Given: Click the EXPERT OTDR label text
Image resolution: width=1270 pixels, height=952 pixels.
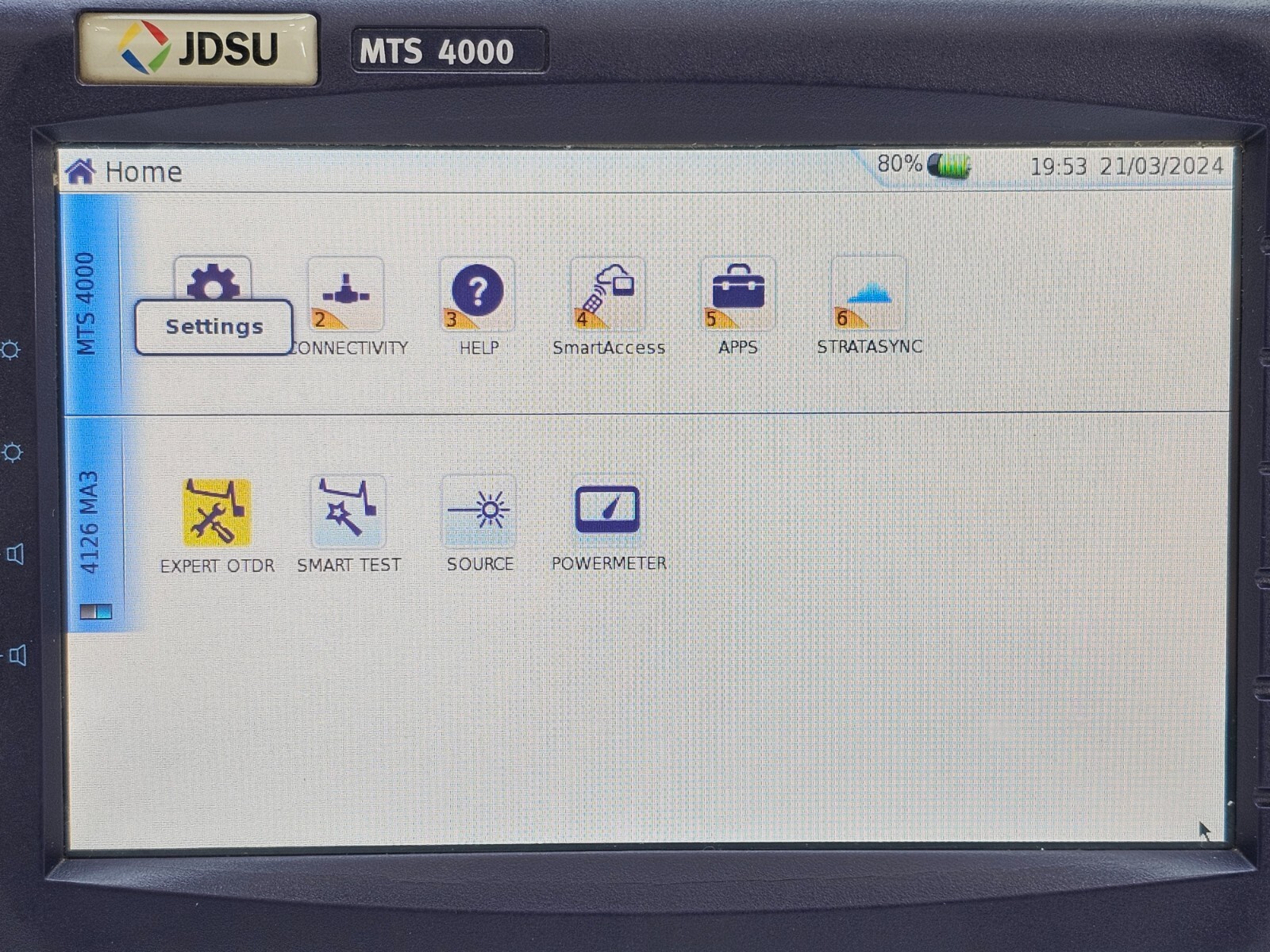Looking at the screenshot, I should tap(217, 566).
